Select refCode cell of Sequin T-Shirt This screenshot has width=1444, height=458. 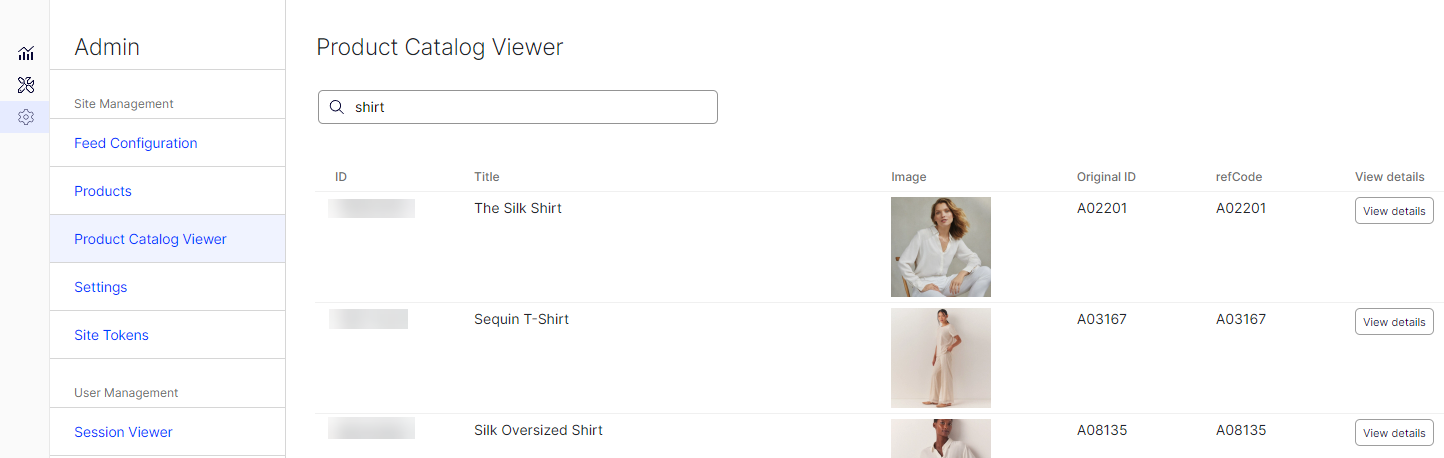pos(1241,319)
